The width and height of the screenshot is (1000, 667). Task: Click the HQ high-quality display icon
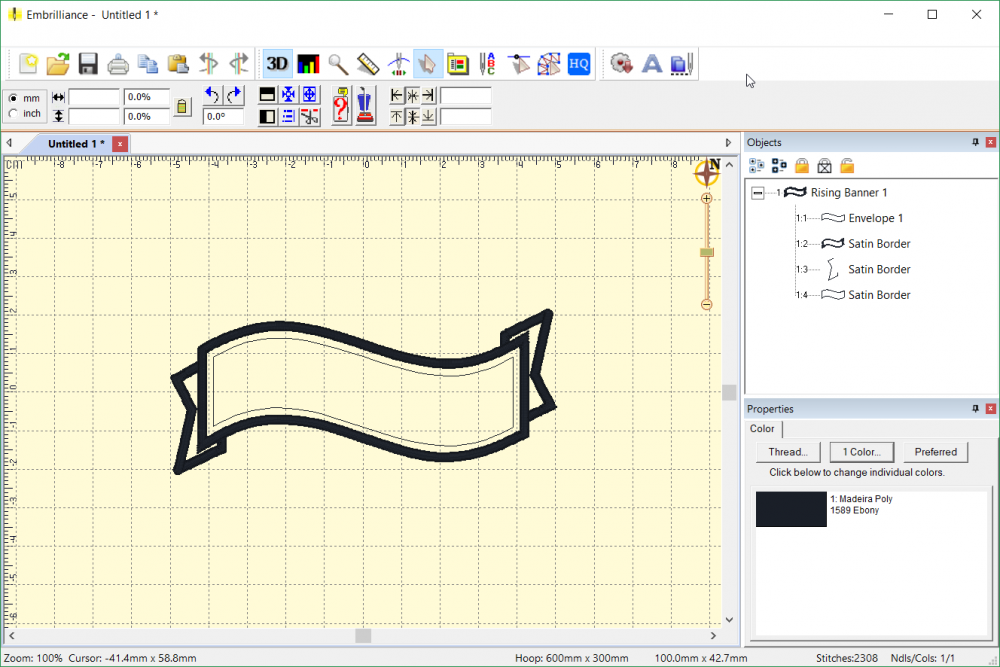click(579, 64)
